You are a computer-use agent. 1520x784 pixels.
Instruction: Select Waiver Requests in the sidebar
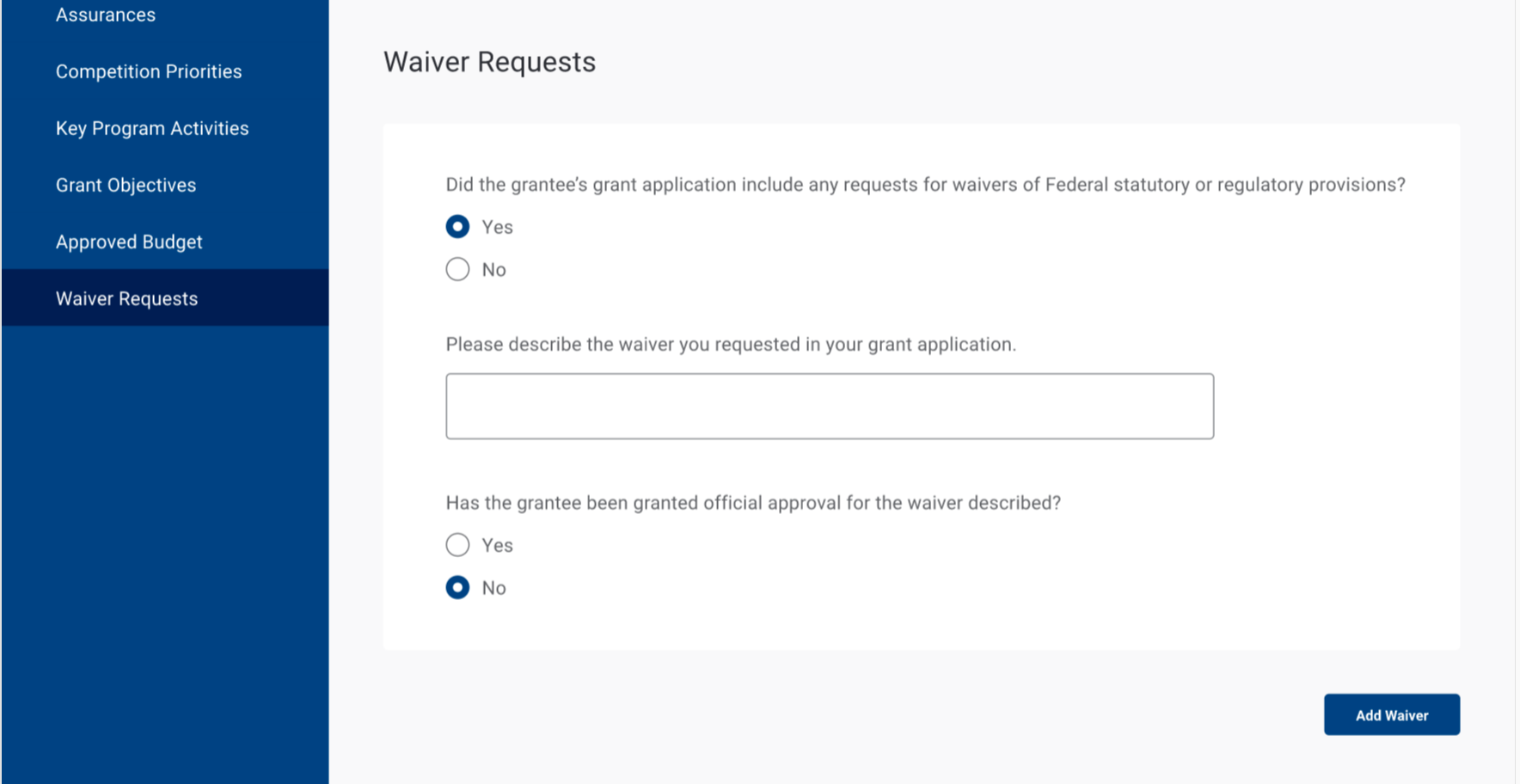point(126,299)
